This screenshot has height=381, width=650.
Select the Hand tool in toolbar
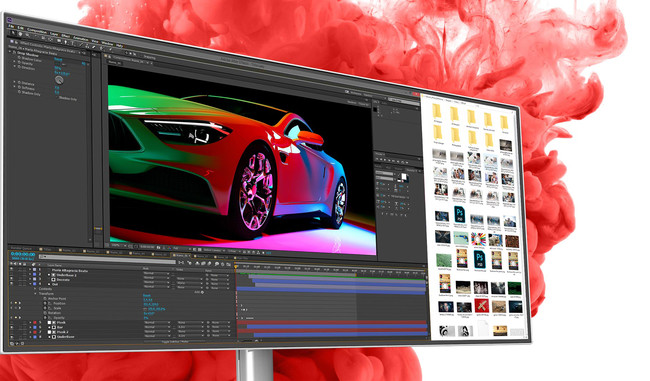tap(20, 34)
